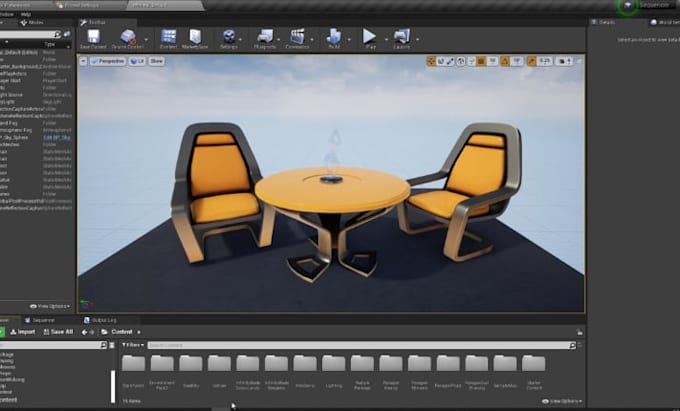Open camera speed setting in viewport
This screenshot has width=680, height=411.
(564, 61)
